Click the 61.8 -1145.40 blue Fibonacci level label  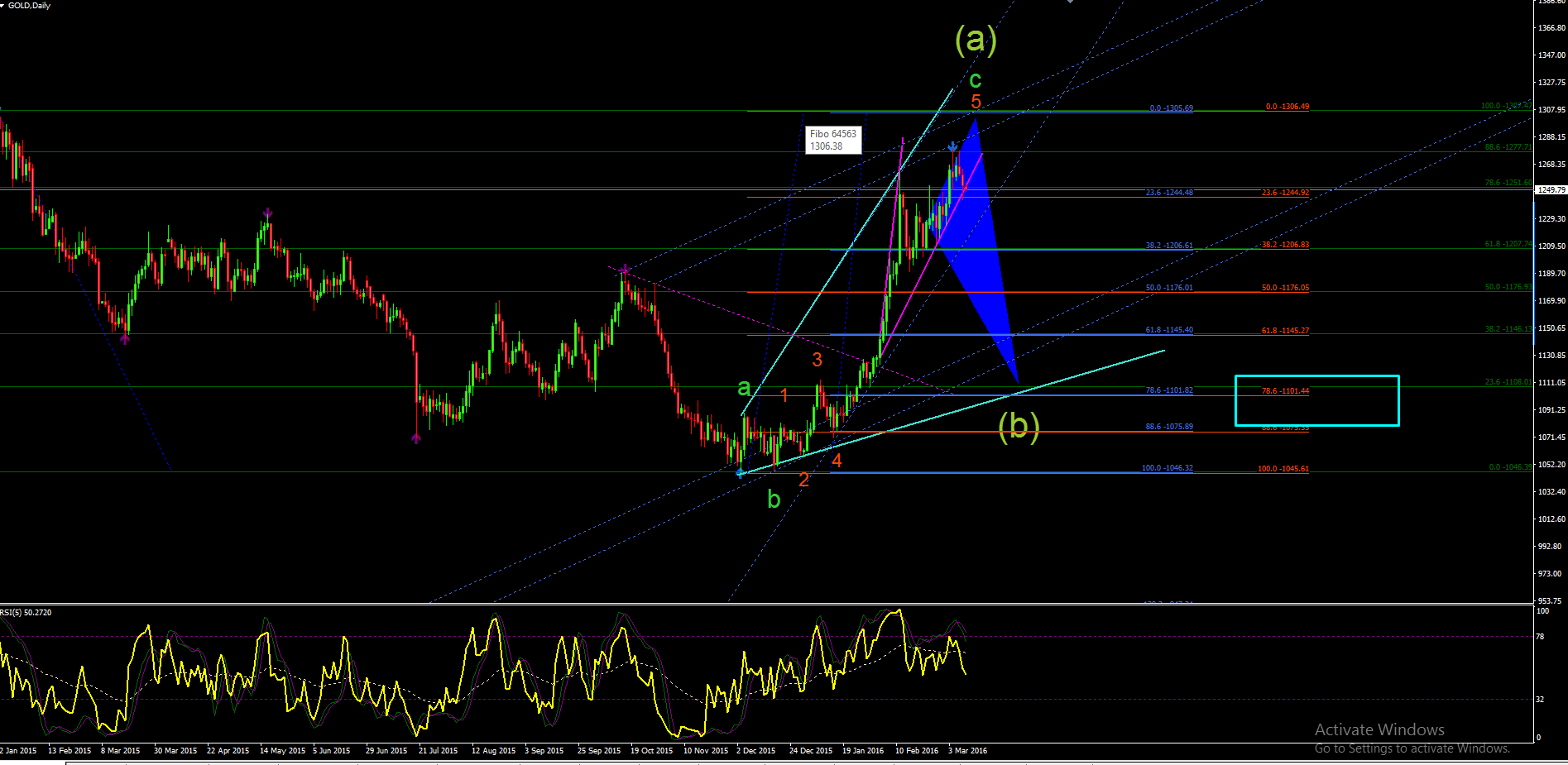1169,330
